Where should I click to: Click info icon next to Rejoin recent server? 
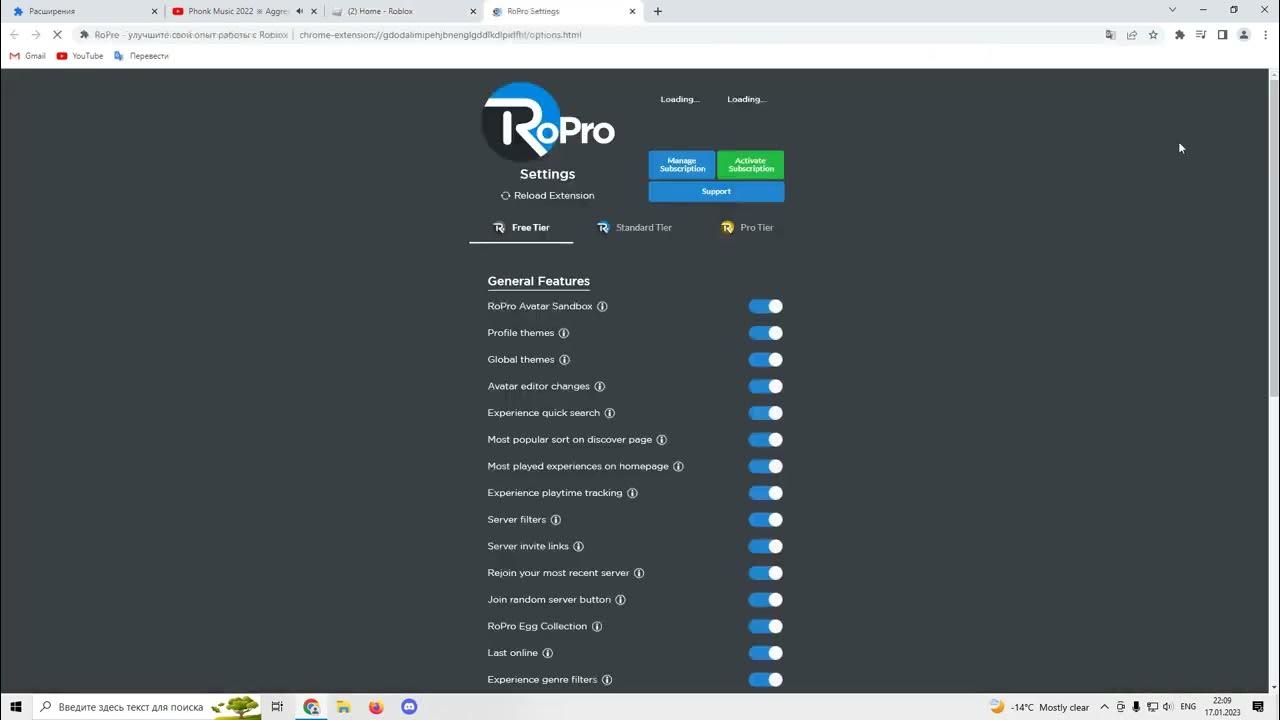[x=639, y=573]
